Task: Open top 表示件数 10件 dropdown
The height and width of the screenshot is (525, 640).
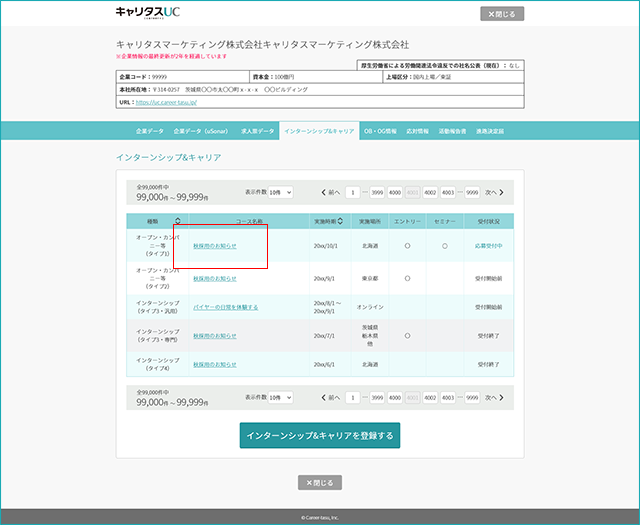Action: 280,192
